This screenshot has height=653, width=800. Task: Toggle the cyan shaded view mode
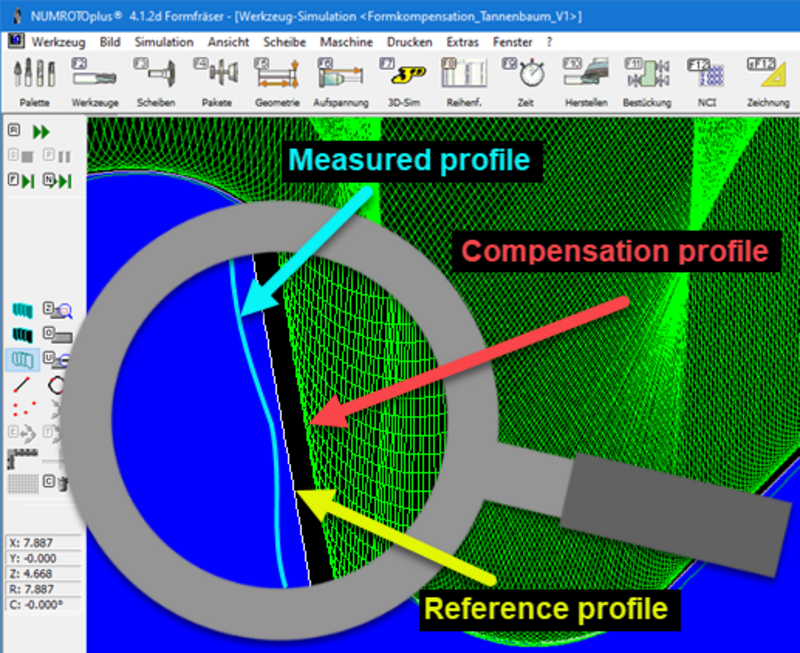[21, 309]
